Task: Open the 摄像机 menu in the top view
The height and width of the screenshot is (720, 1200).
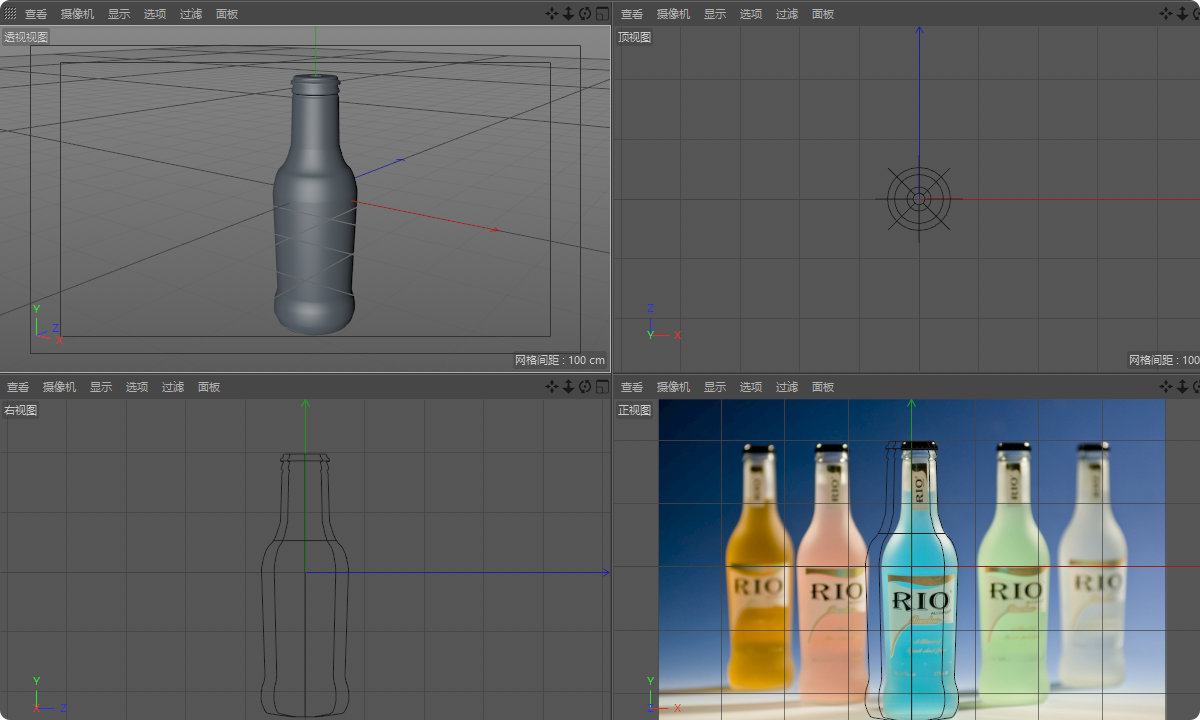Action: pyautogui.click(x=673, y=14)
